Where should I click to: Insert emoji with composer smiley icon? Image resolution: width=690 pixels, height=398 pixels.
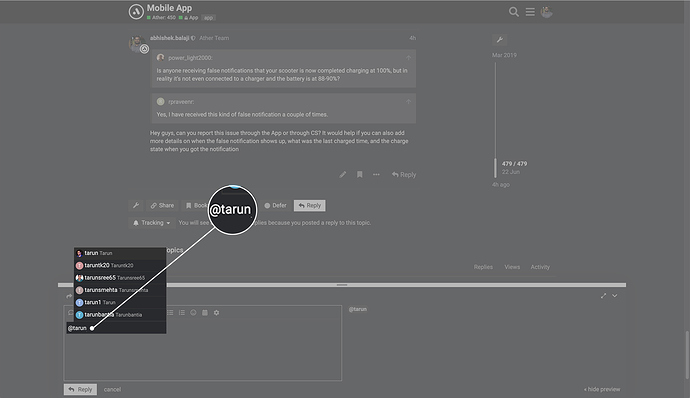point(193,313)
